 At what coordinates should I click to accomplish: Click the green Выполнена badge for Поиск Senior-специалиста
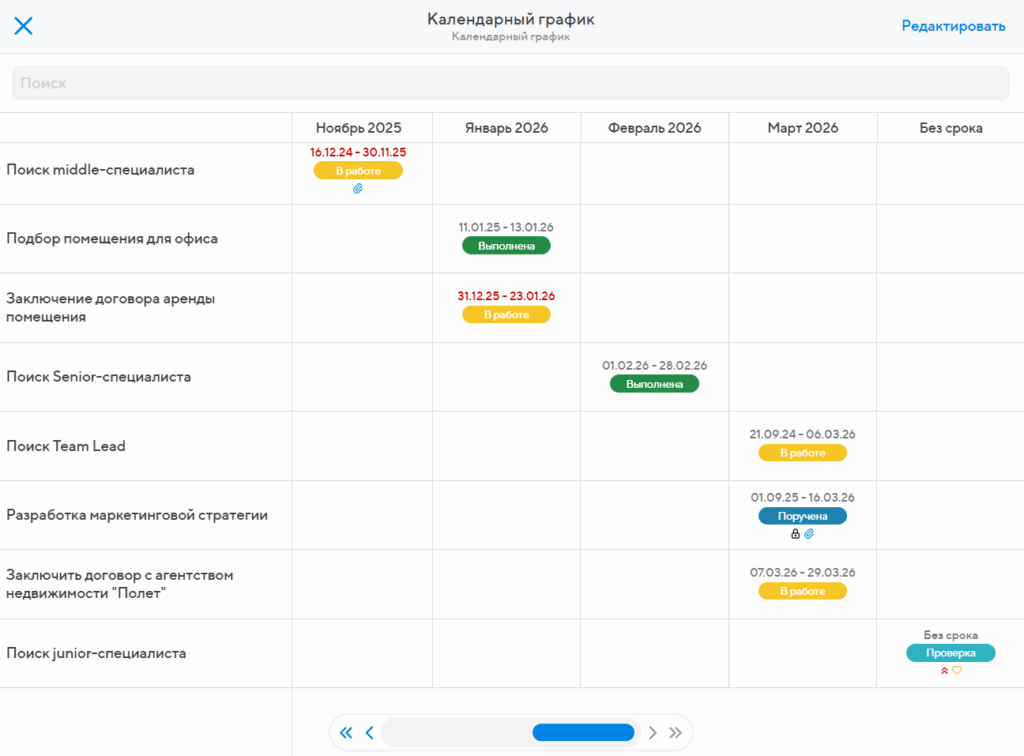pyautogui.click(x=654, y=384)
